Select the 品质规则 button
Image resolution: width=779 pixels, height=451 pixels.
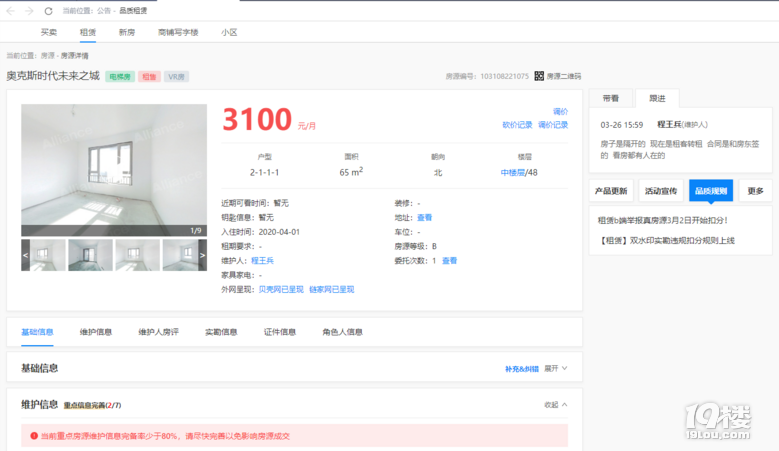click(x=710, y=191)
